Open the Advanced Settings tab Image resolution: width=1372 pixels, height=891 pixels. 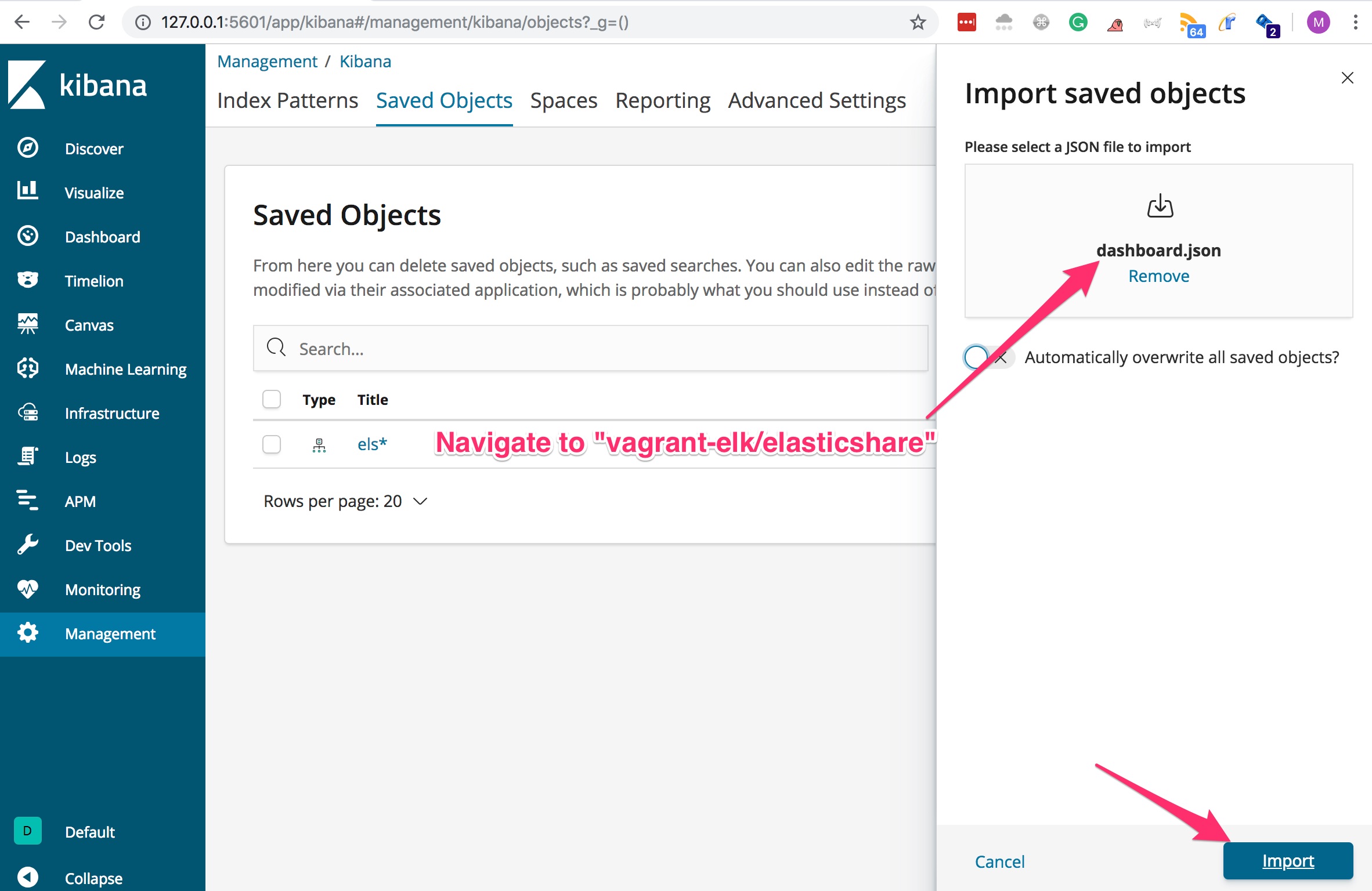[817, 101]
